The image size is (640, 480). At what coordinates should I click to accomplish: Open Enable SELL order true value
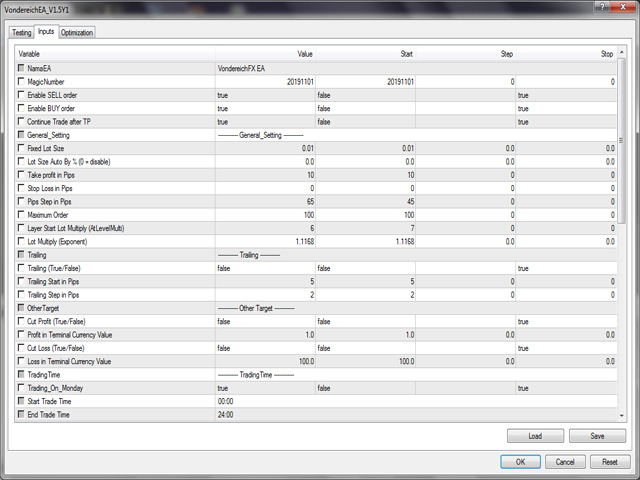pyautogui.click(x=265, y=95)
